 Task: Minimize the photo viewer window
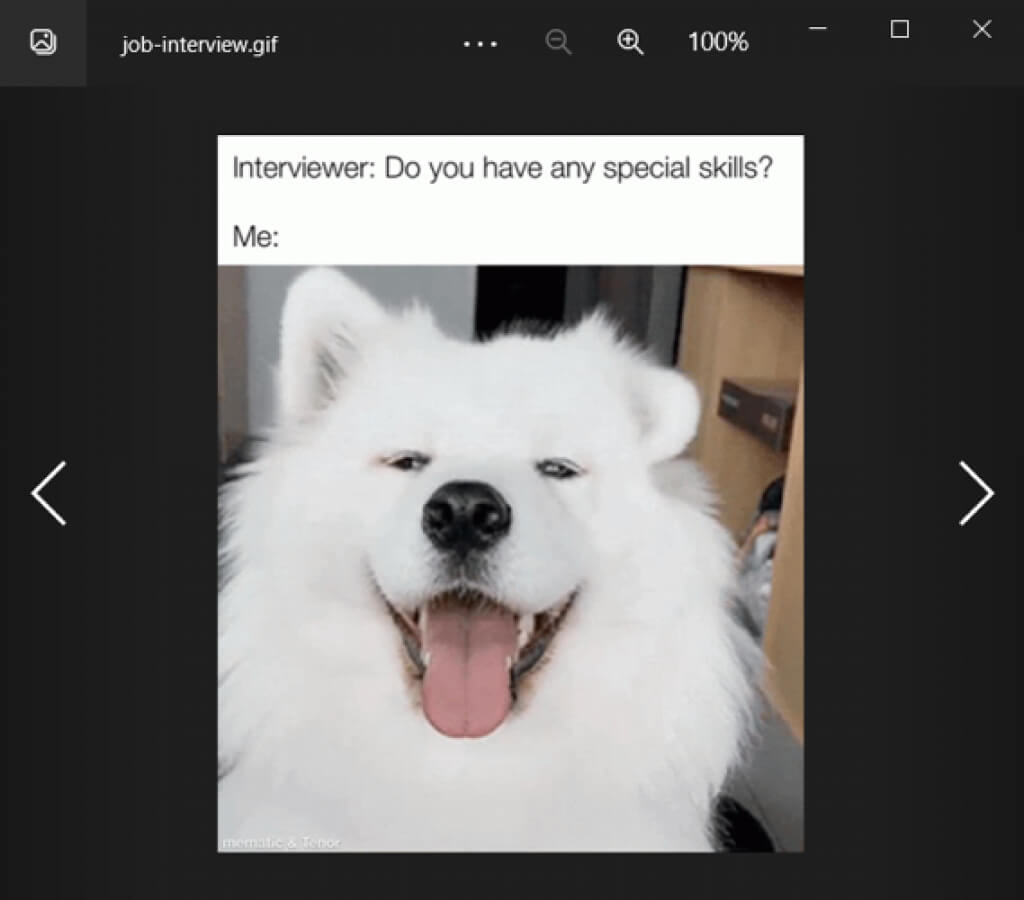(x=818, y=30)
